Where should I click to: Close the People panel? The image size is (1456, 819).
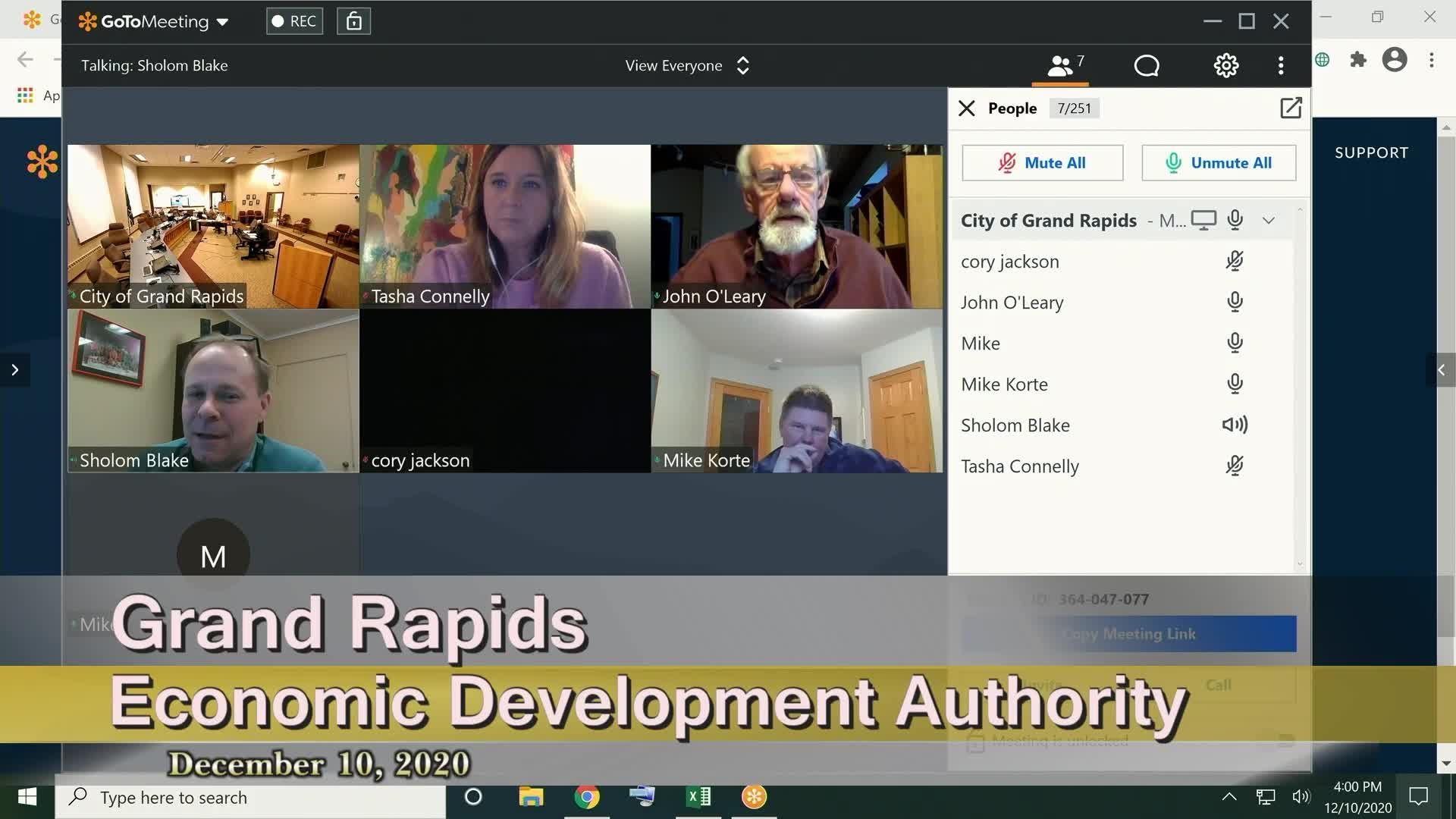point(966,108)
